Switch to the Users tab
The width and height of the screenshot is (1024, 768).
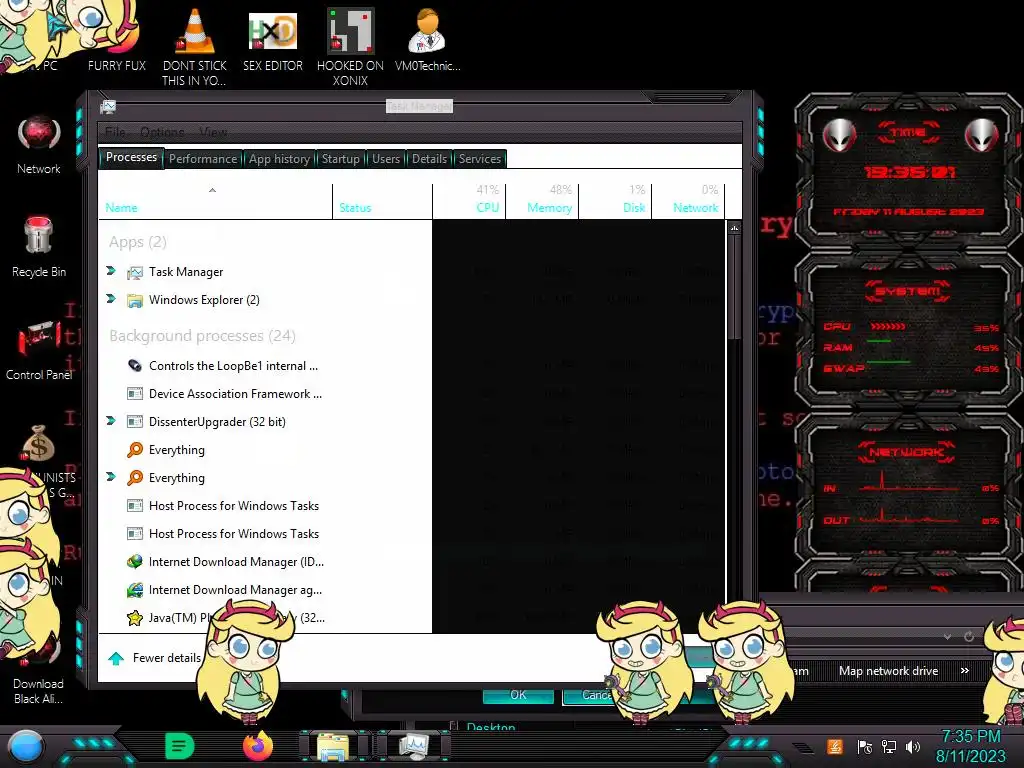(386, 159)
